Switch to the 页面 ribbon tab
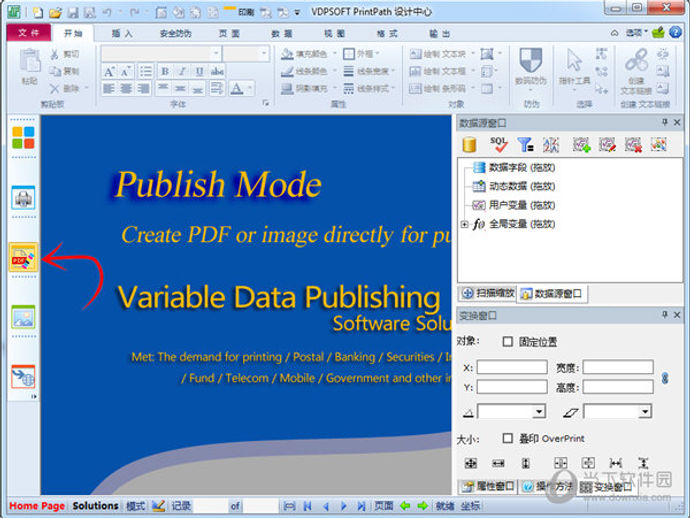This screenshot has height=518, width=690. click(229, 33)
